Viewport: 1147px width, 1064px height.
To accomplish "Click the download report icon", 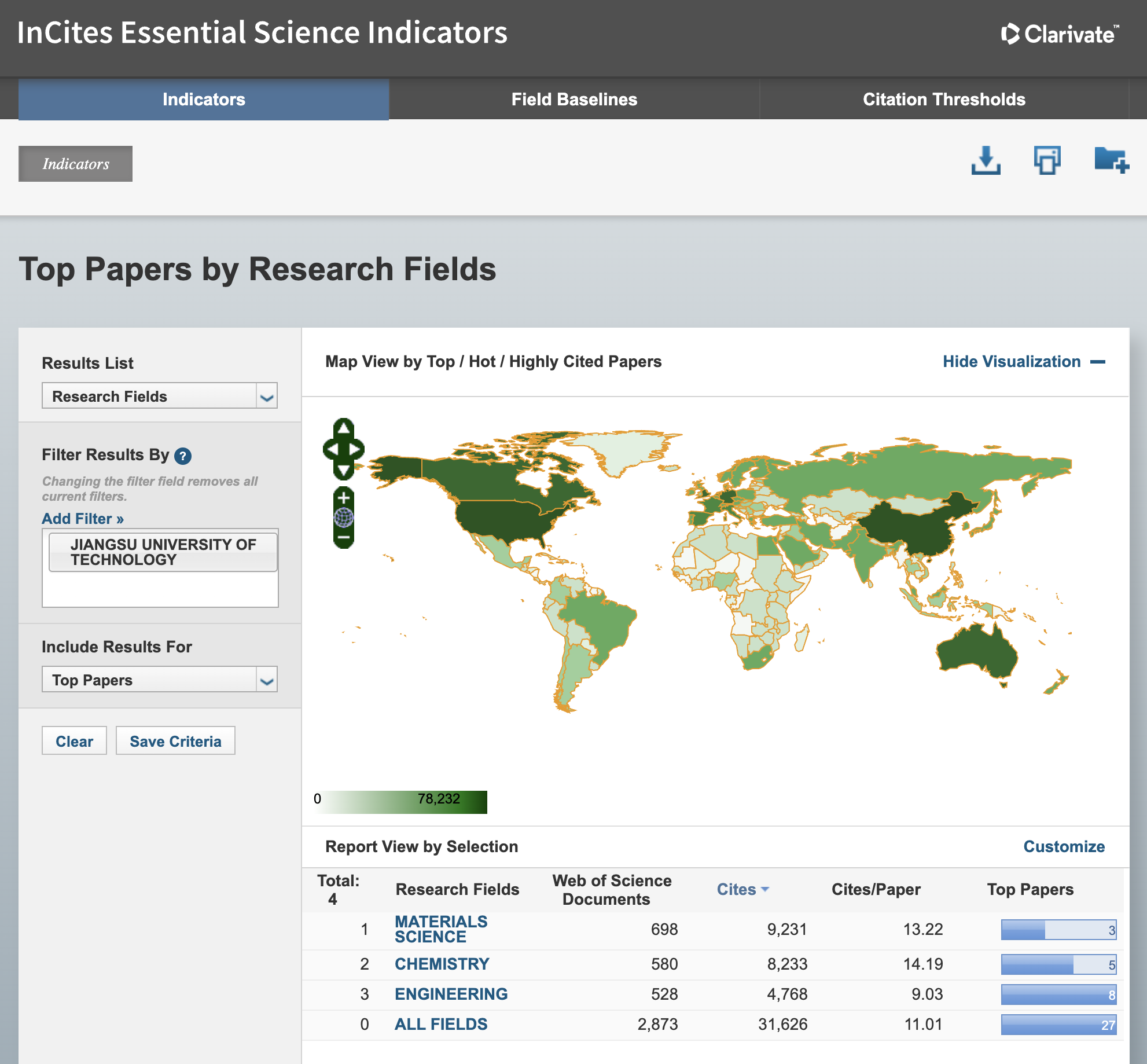I will 986,161.
